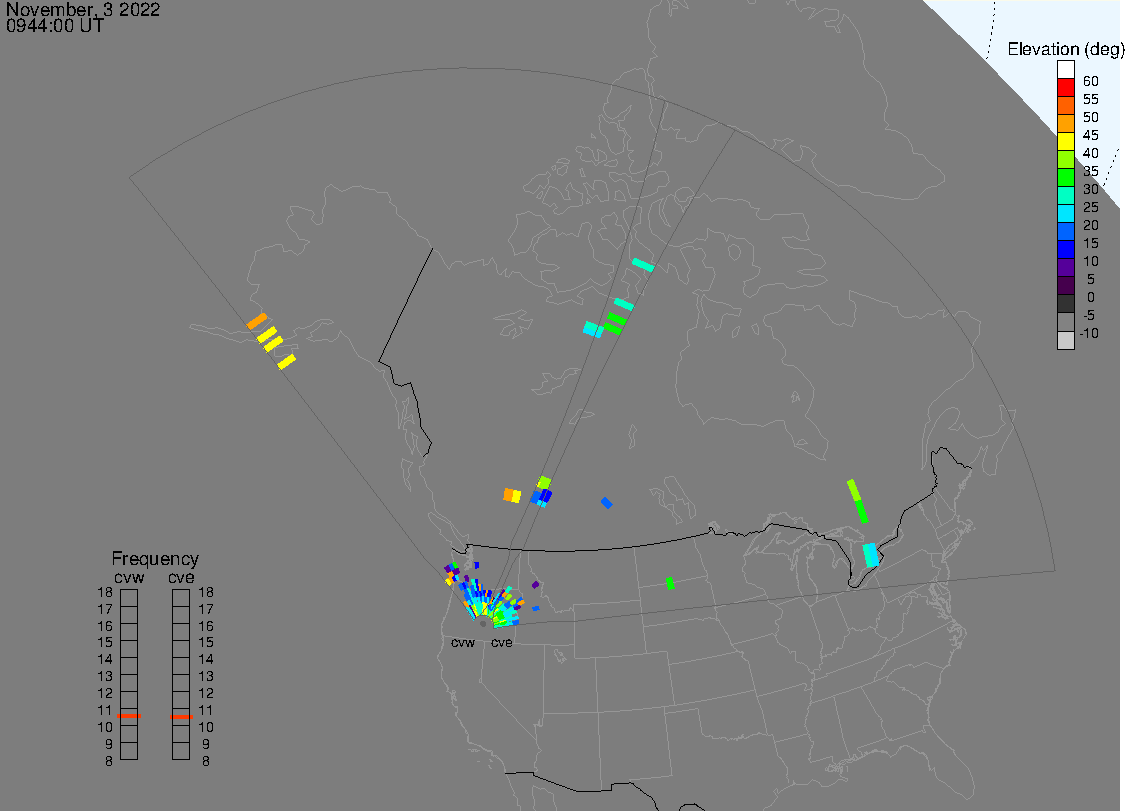Image resolution: width=1125 pixels, height=811 pixels.
Task: Click the '60' elevation legend label
Action: click(1091, 81)
